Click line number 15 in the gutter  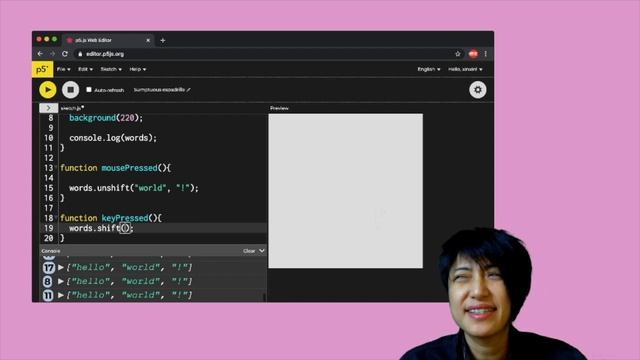coord(49,188)
